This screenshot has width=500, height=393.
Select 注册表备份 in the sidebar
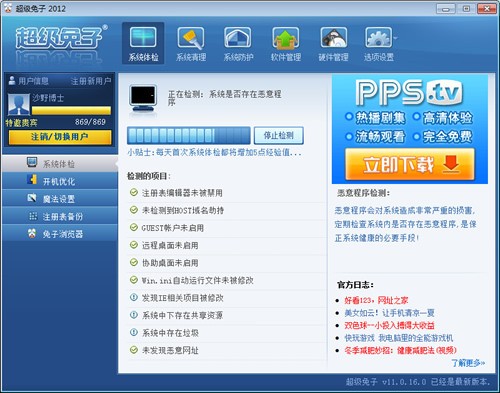coord(59,216)
